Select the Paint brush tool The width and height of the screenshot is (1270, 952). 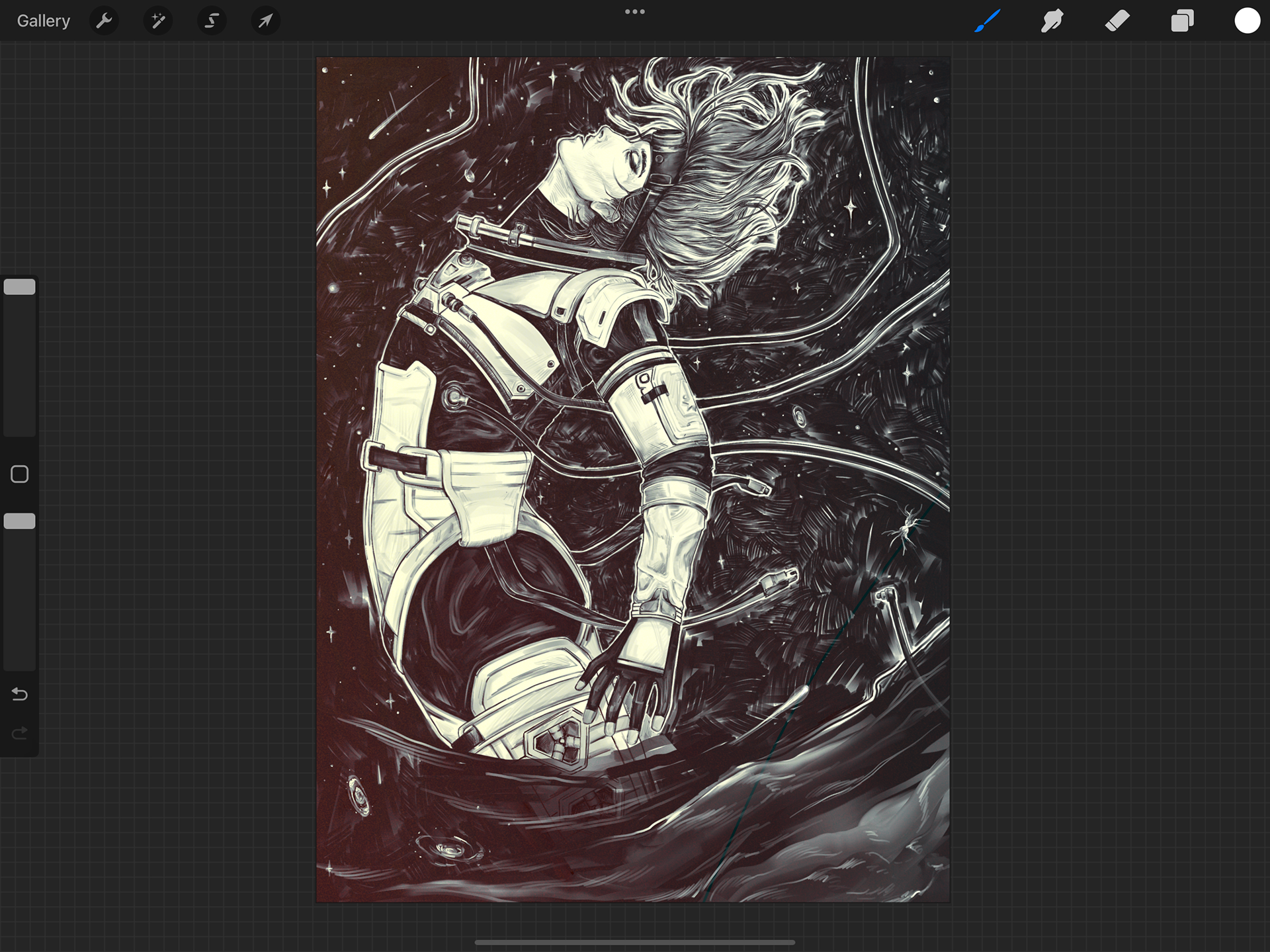988,21
